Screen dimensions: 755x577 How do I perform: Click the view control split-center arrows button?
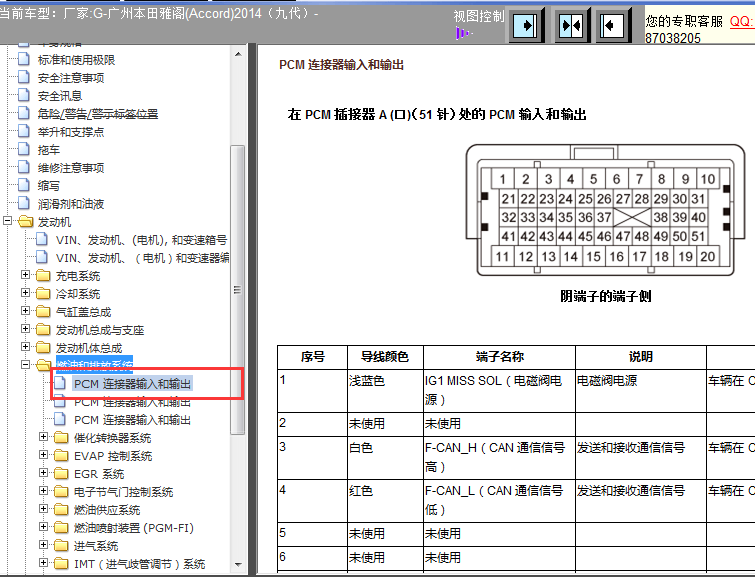pos(571,25)
